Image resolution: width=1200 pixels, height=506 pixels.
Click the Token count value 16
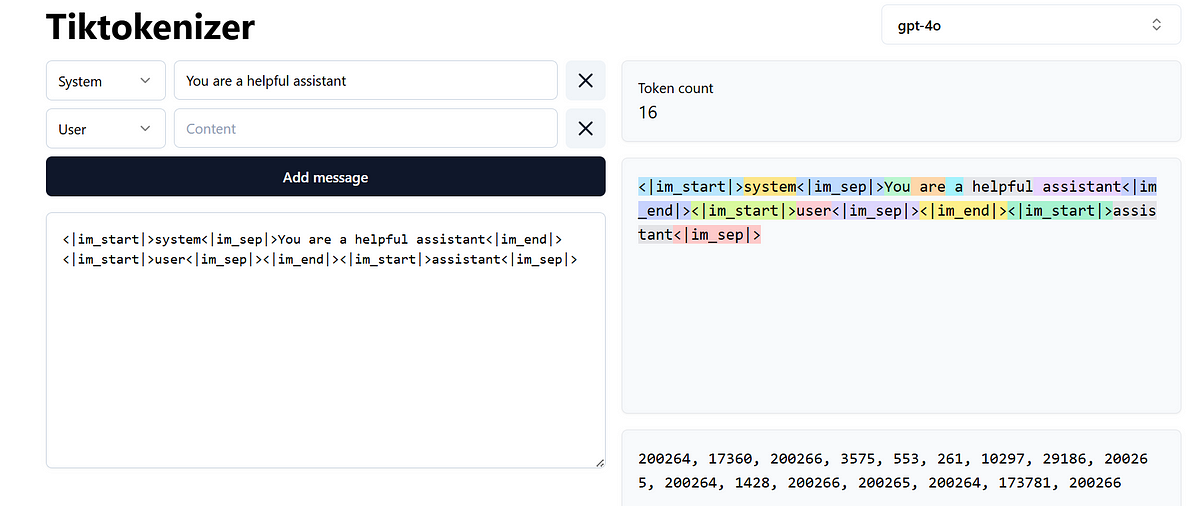[648, 112]
